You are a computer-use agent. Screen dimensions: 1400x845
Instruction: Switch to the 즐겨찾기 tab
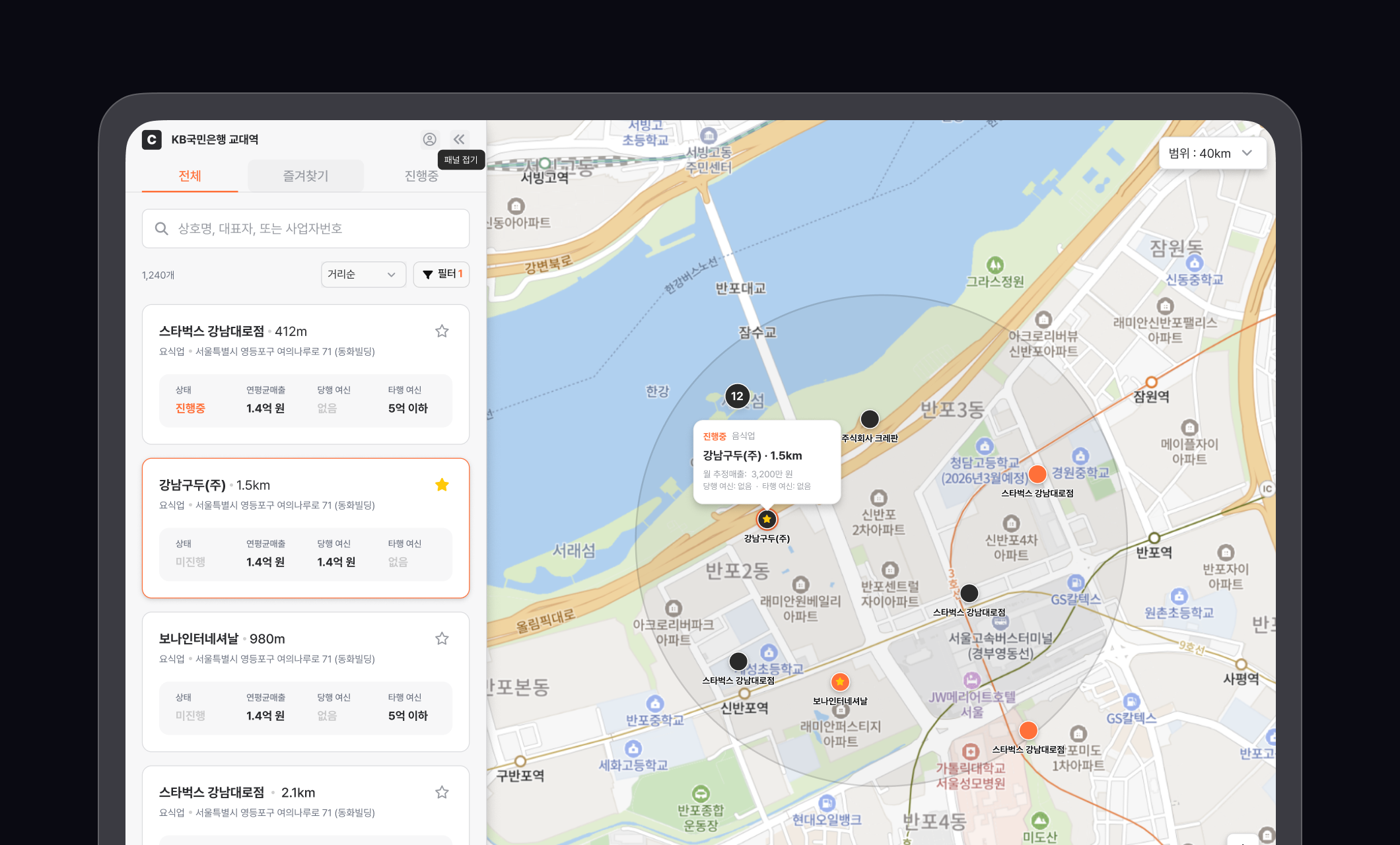[x=305, y=176]
